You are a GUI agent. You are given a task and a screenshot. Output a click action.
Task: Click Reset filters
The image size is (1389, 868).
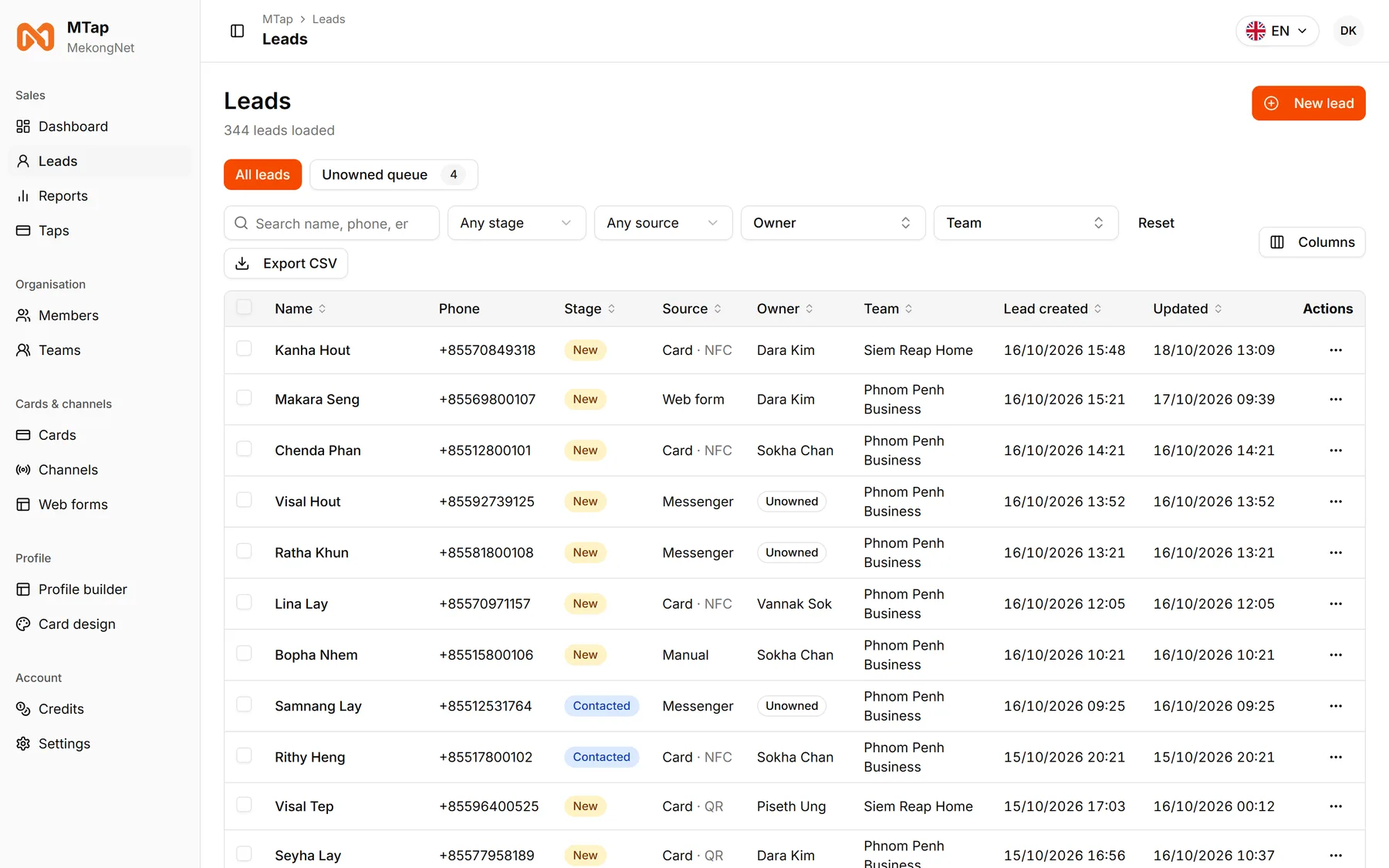(x=1156, y=223)
